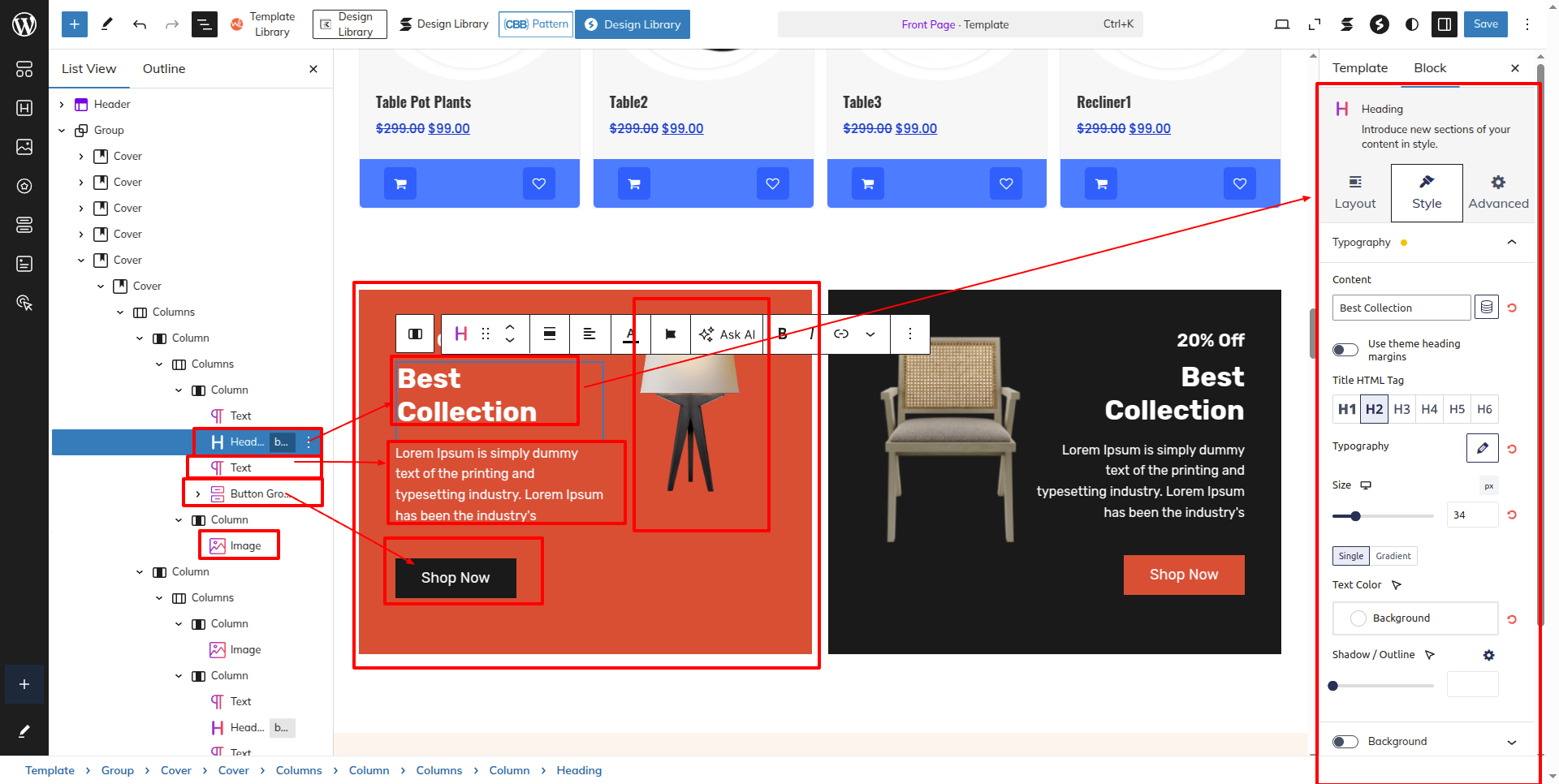
Task: Click the WordPress logo icon
Action: [x=24, y=24]
